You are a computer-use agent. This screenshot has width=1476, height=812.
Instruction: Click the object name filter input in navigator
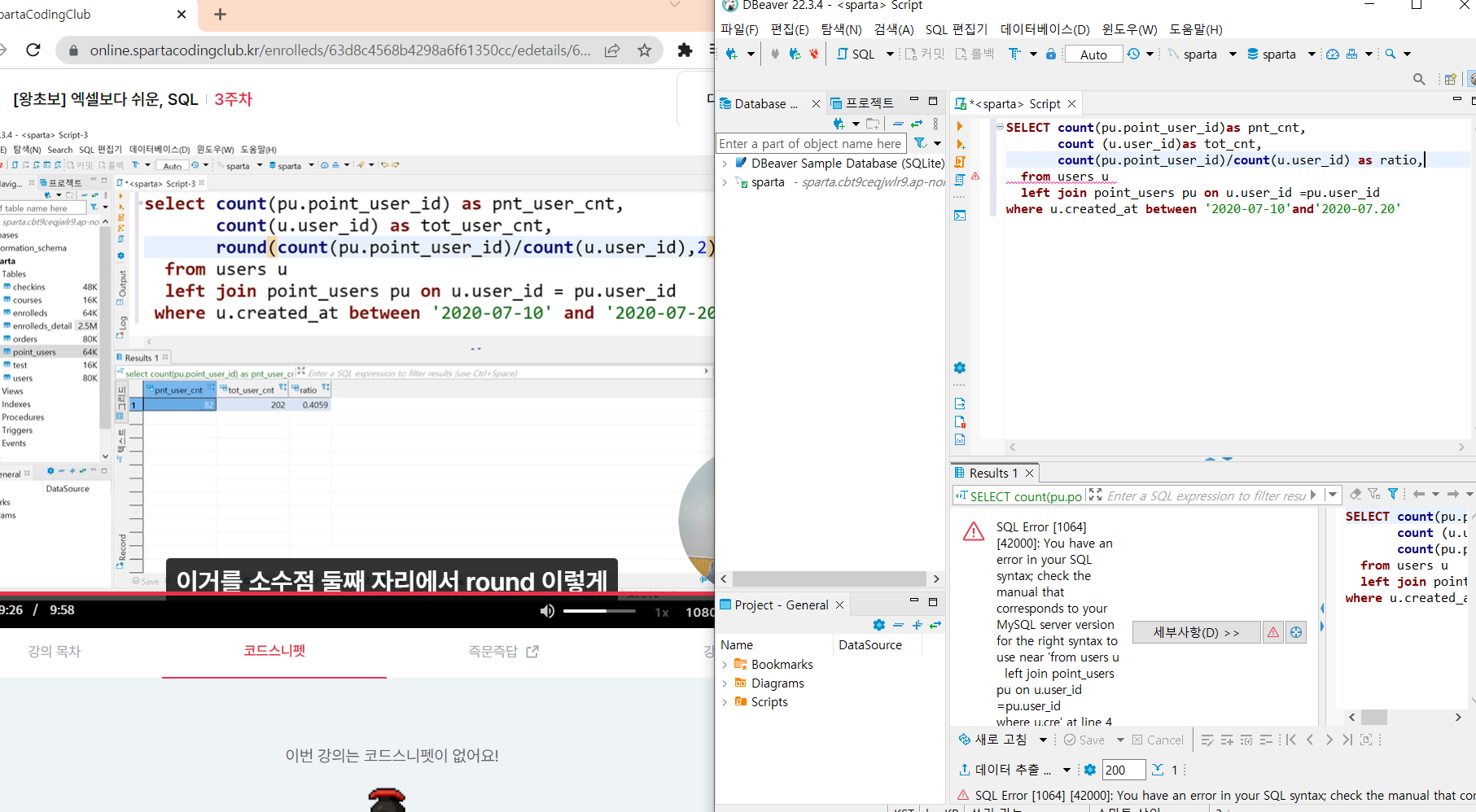point(810,143)
